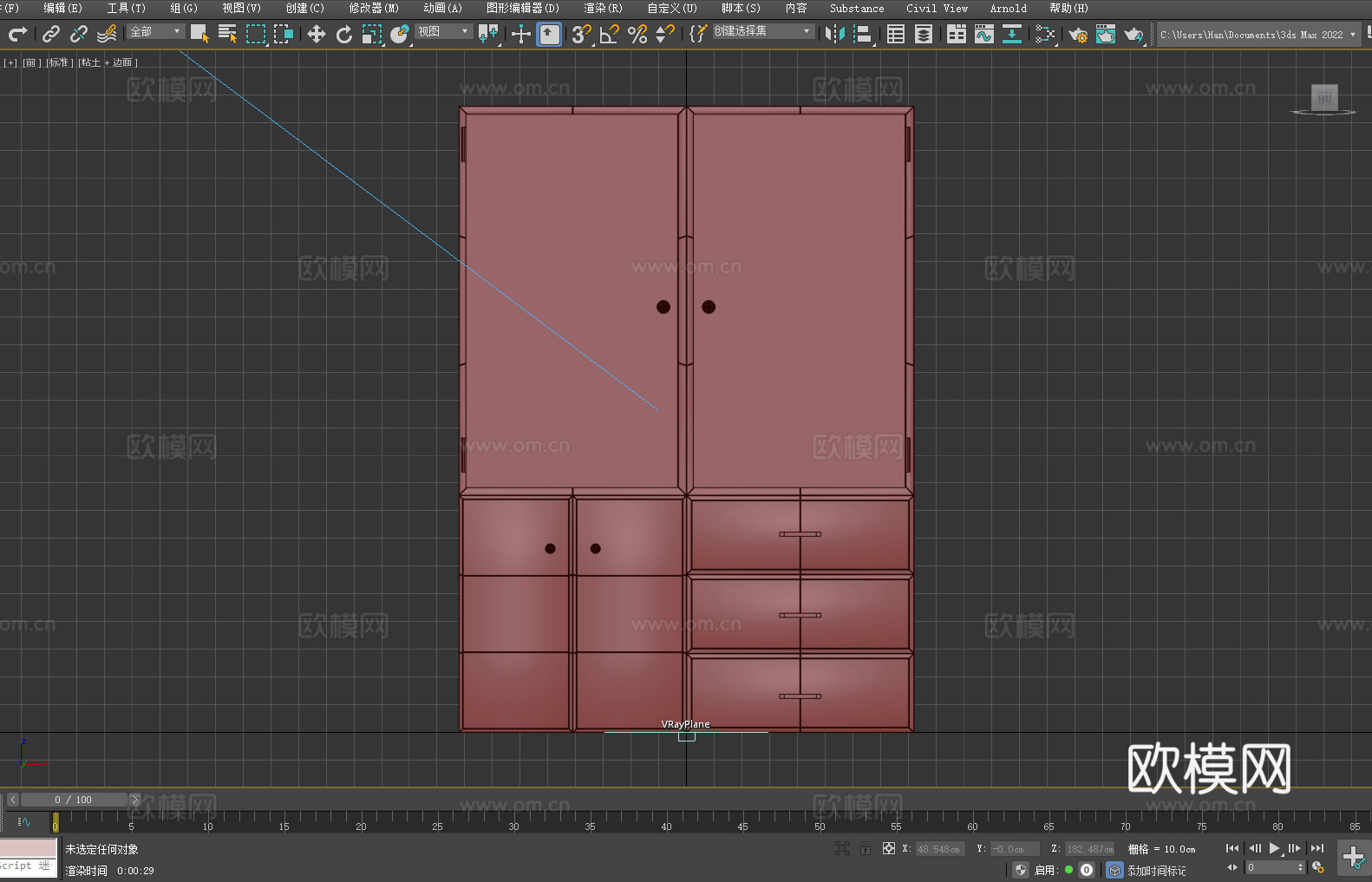
Task: Toggle the Selection Lock padlock icon
Action: click(x=866, y=848)
